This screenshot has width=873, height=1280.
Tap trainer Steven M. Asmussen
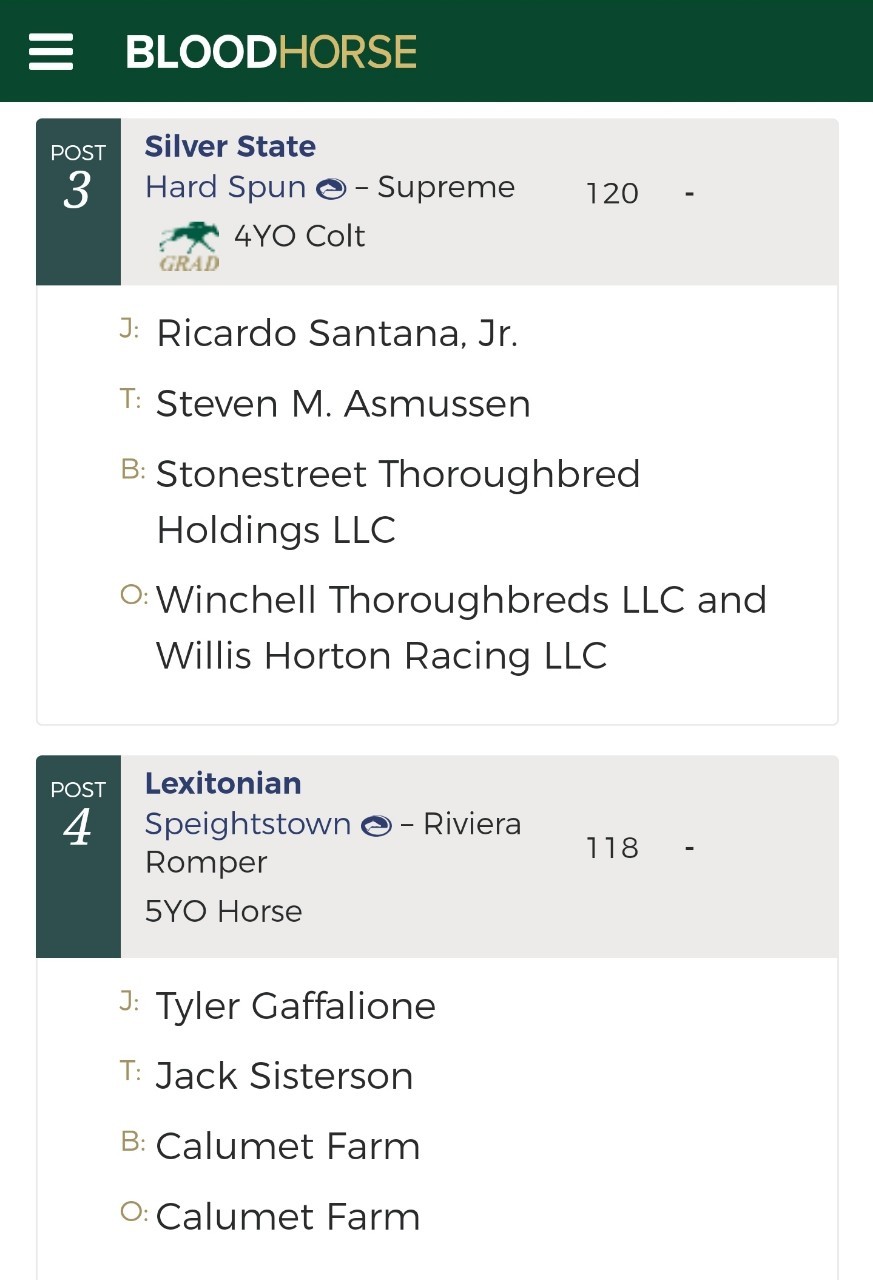pos(343,404)
